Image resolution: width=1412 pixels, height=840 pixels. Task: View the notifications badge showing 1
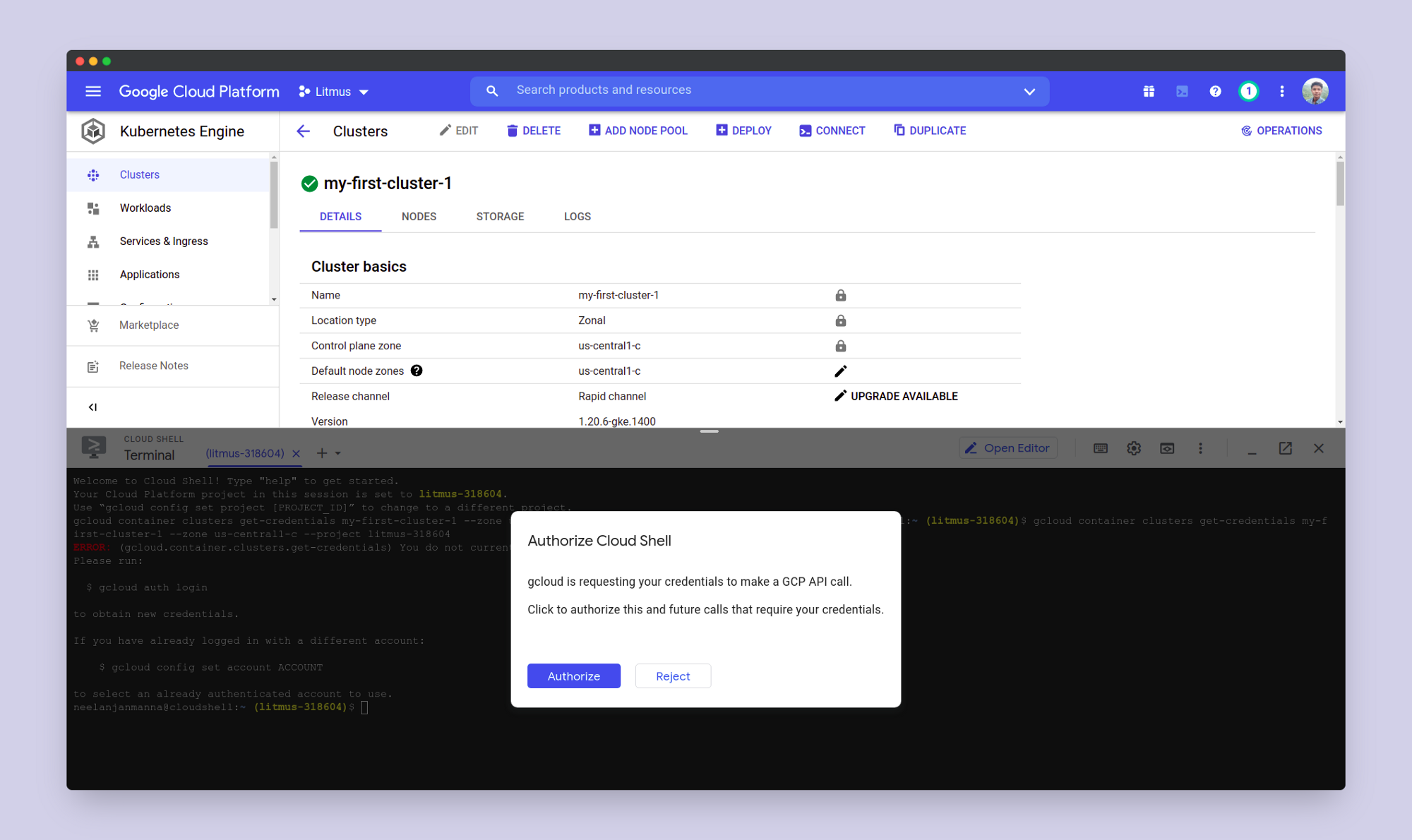pyautogui.click(x=1248, y=91)
